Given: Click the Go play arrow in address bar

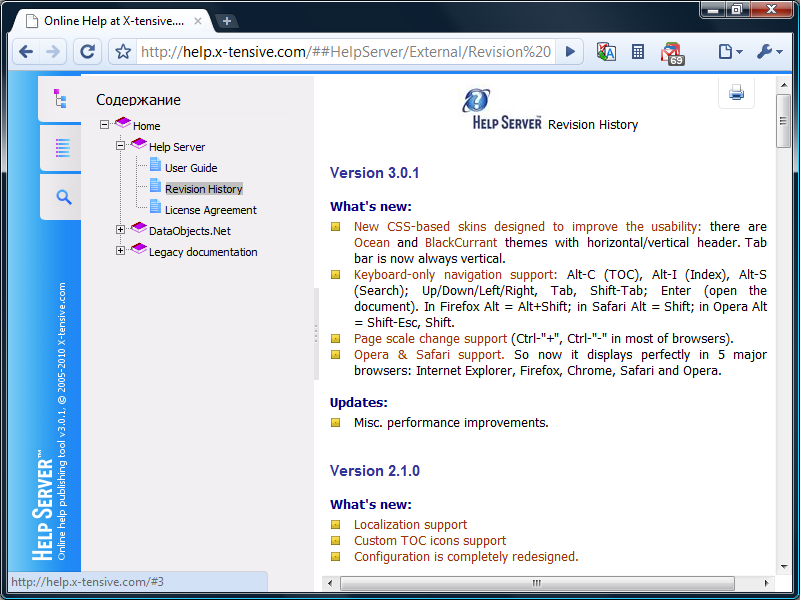Looking at the screenshot, I should 570,52.
